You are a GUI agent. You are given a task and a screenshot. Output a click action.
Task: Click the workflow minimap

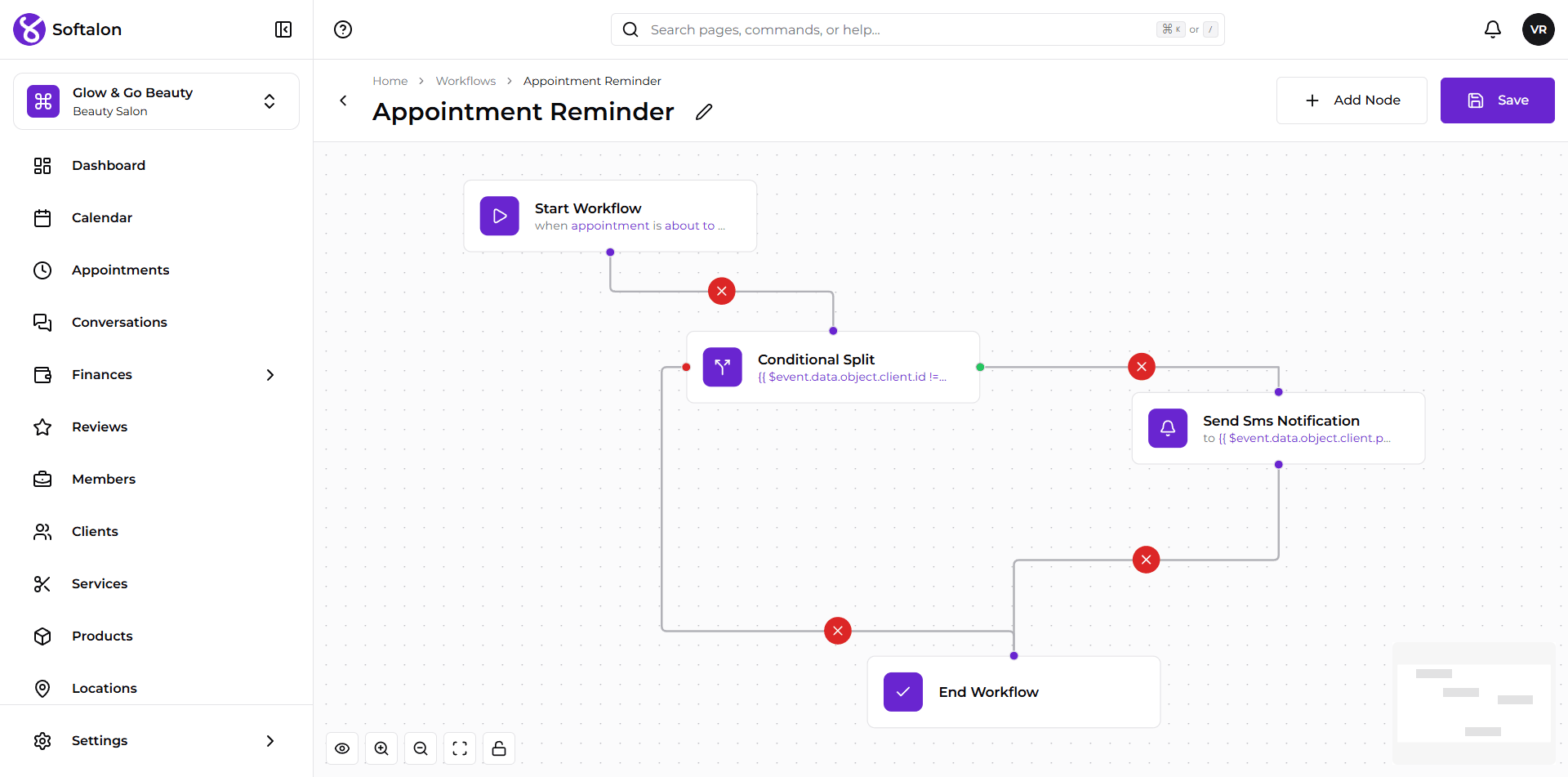coord(1473,703)
